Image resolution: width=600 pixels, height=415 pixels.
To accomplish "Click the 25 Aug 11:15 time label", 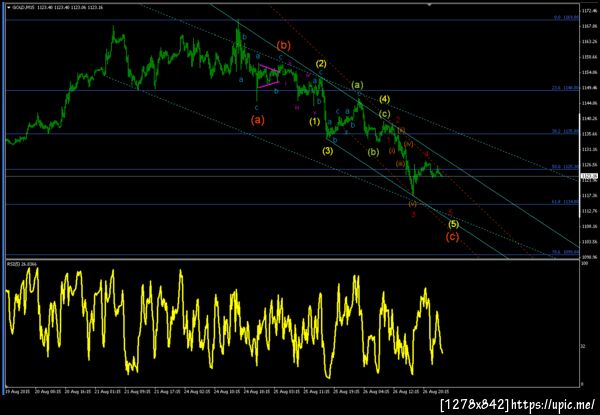I will 317,392.
